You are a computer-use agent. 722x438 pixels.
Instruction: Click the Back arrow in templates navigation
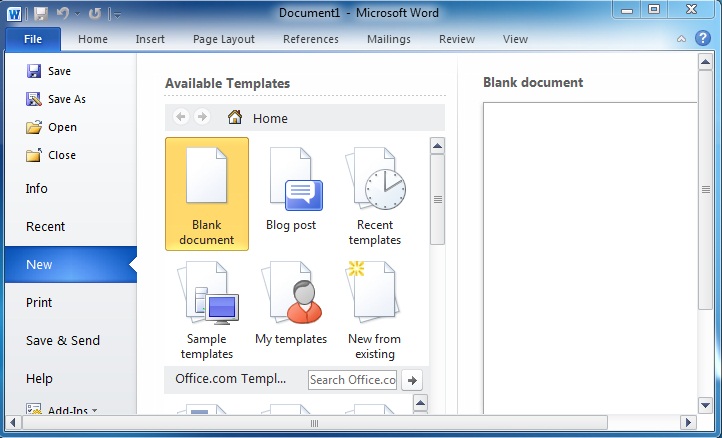181,117
